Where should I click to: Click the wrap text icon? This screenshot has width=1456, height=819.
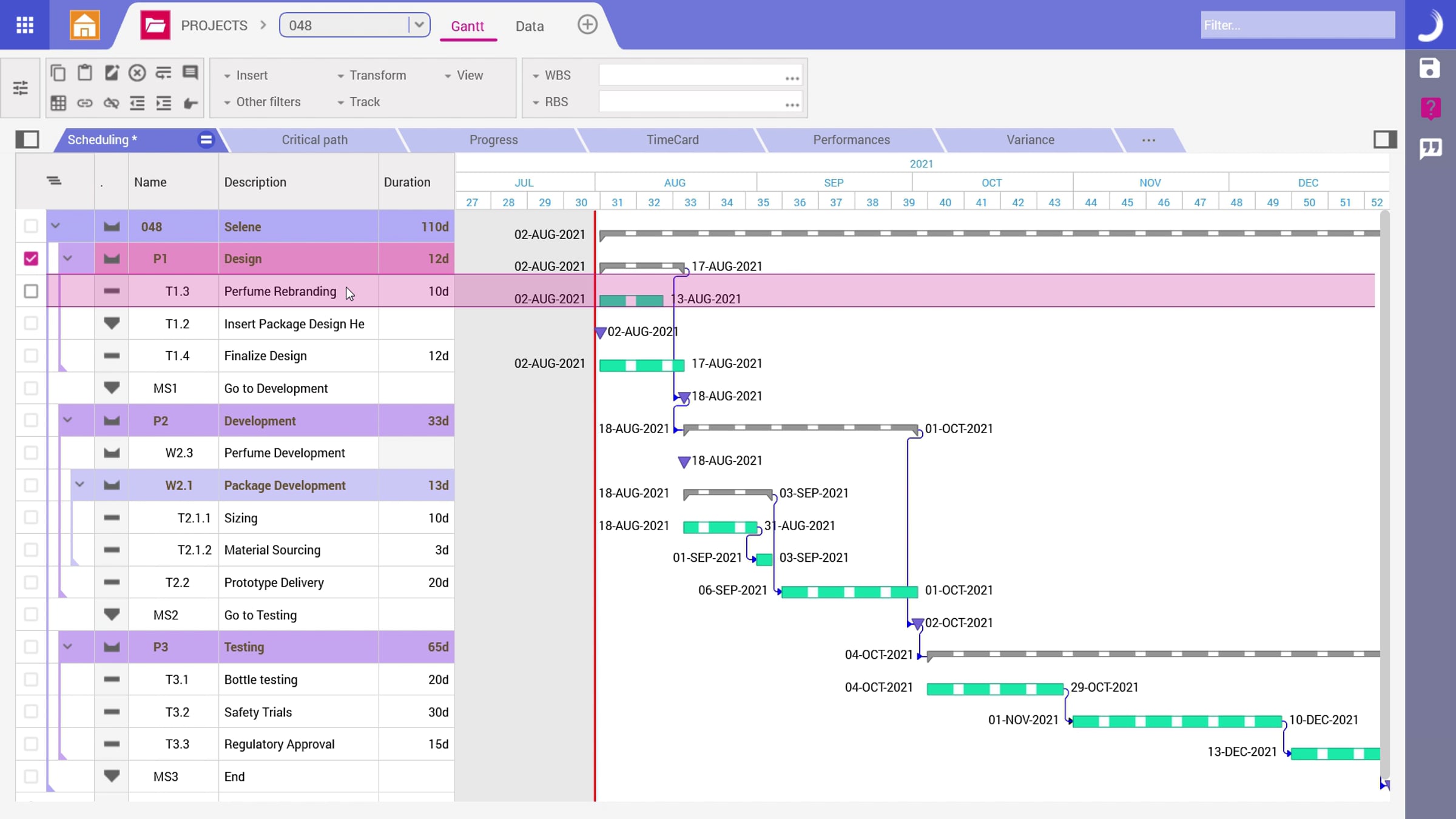(164, 73)
